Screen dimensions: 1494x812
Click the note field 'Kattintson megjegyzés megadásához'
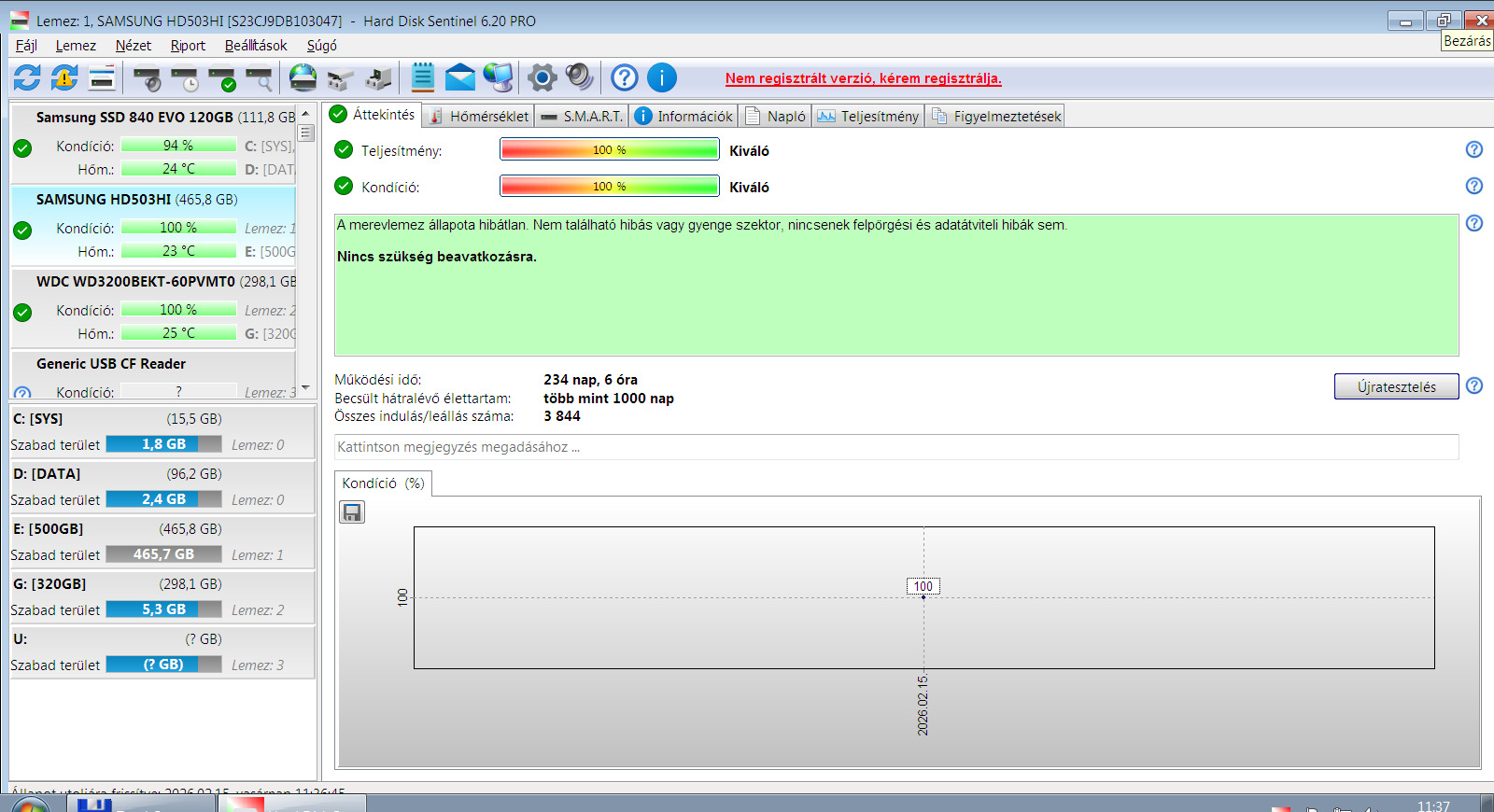click(x=896, y=447)
